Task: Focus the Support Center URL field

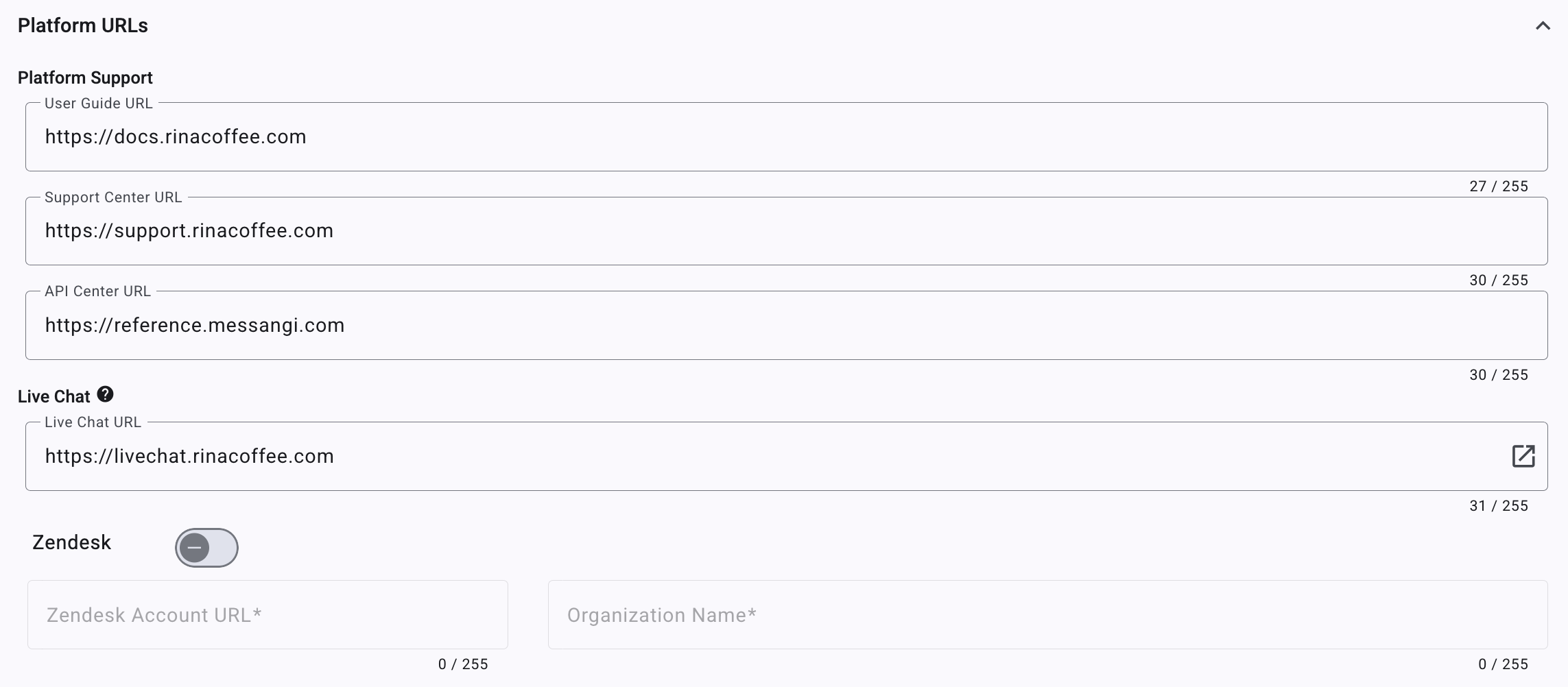Action: 786,231
